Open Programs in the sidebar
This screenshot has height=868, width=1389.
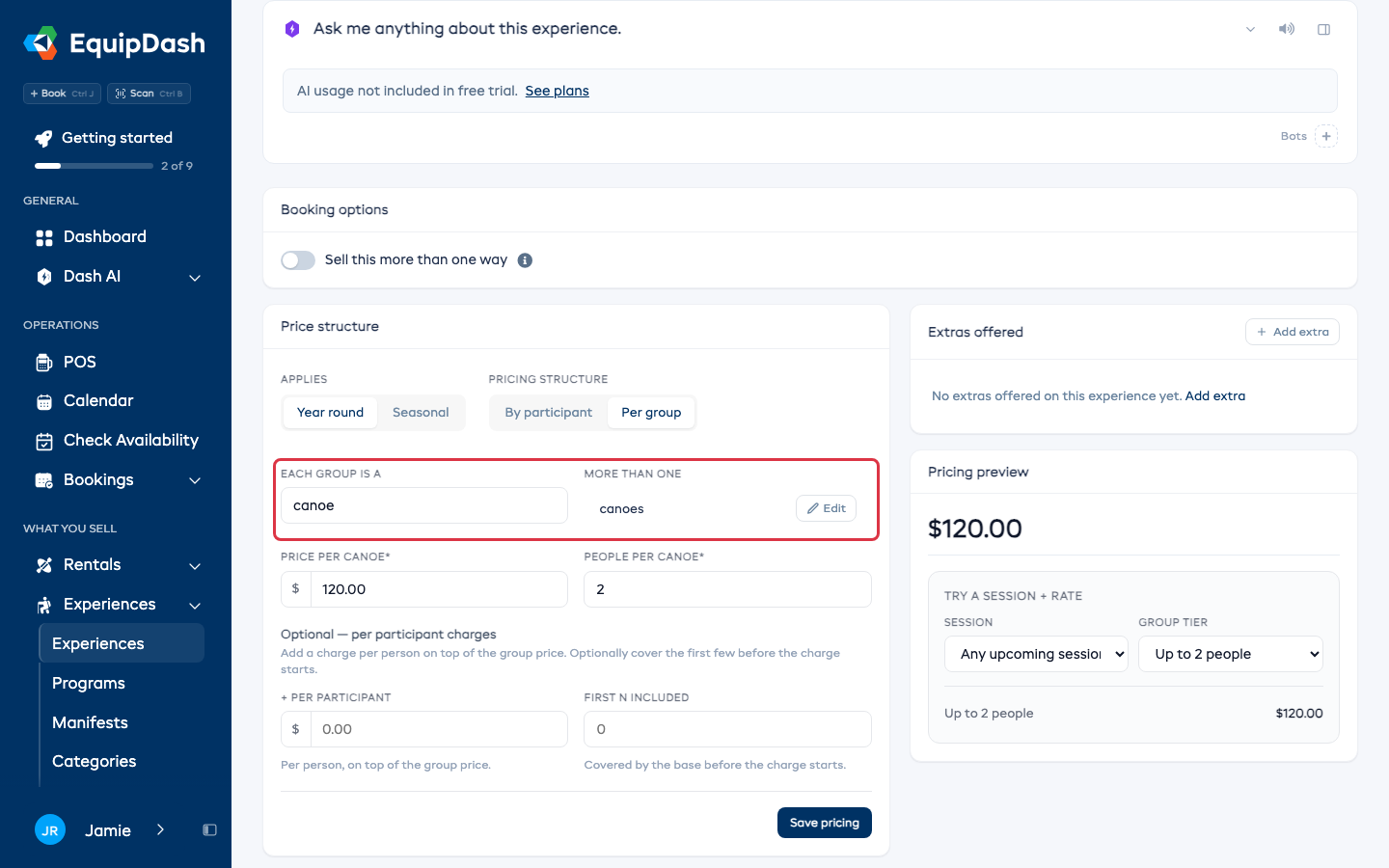tap(89, 684)
